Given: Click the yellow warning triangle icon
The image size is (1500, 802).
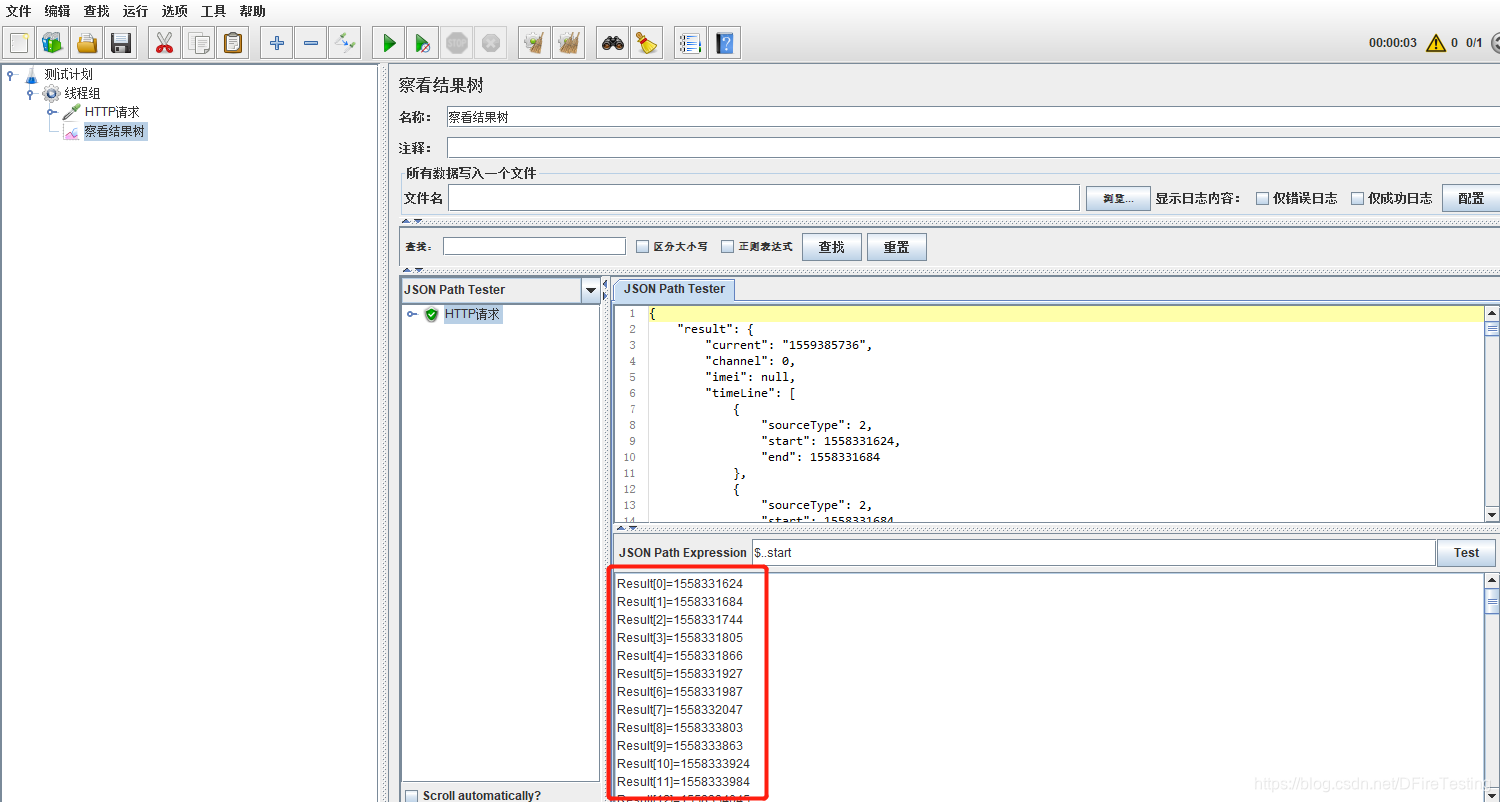Looking at the screenshot, I should point(1436,43).
